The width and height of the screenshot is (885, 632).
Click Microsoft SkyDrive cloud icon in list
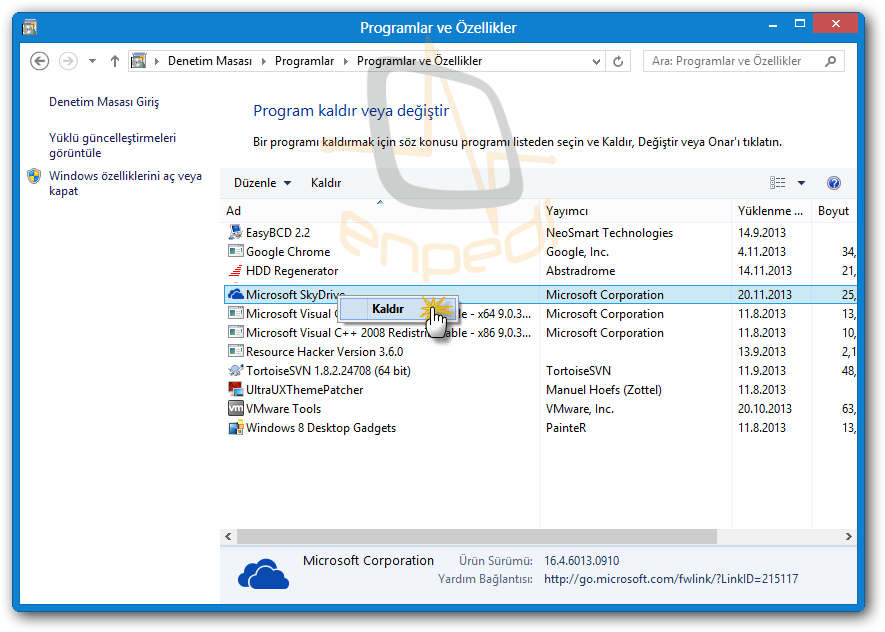coord(235,294)
